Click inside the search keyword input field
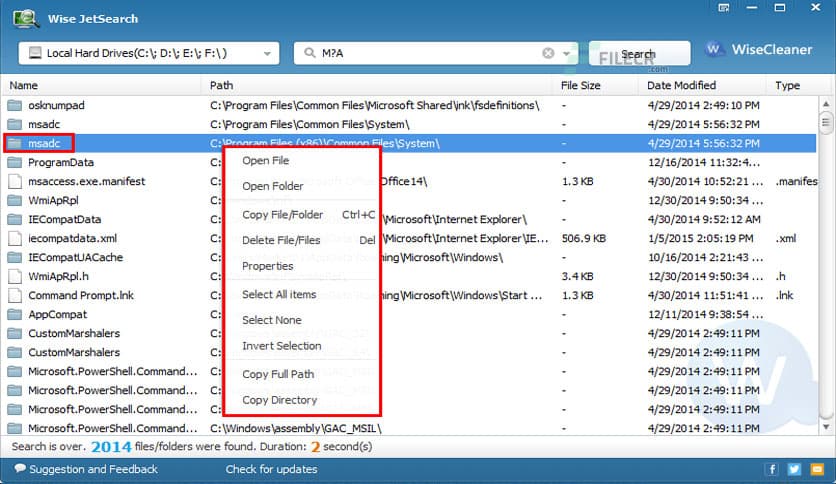Screen dimensions: 836x484 click(430, 53)
